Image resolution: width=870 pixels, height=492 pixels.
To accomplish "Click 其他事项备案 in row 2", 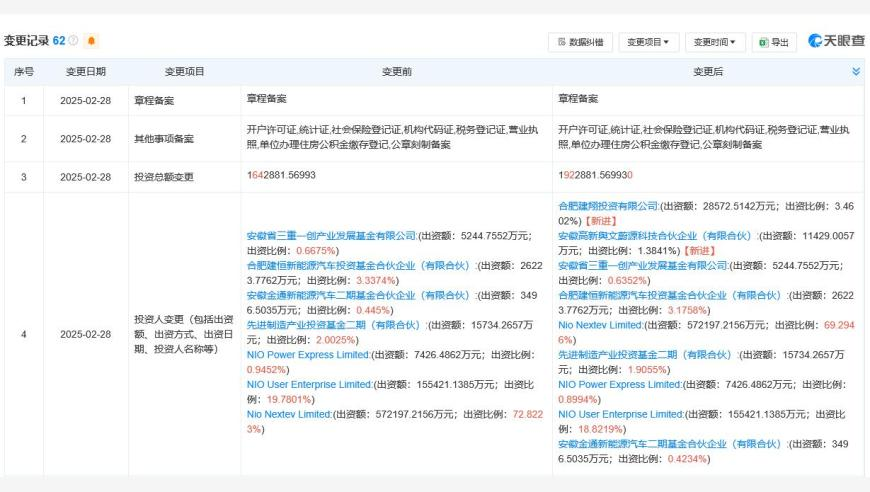I will click(x=164, y=139).
